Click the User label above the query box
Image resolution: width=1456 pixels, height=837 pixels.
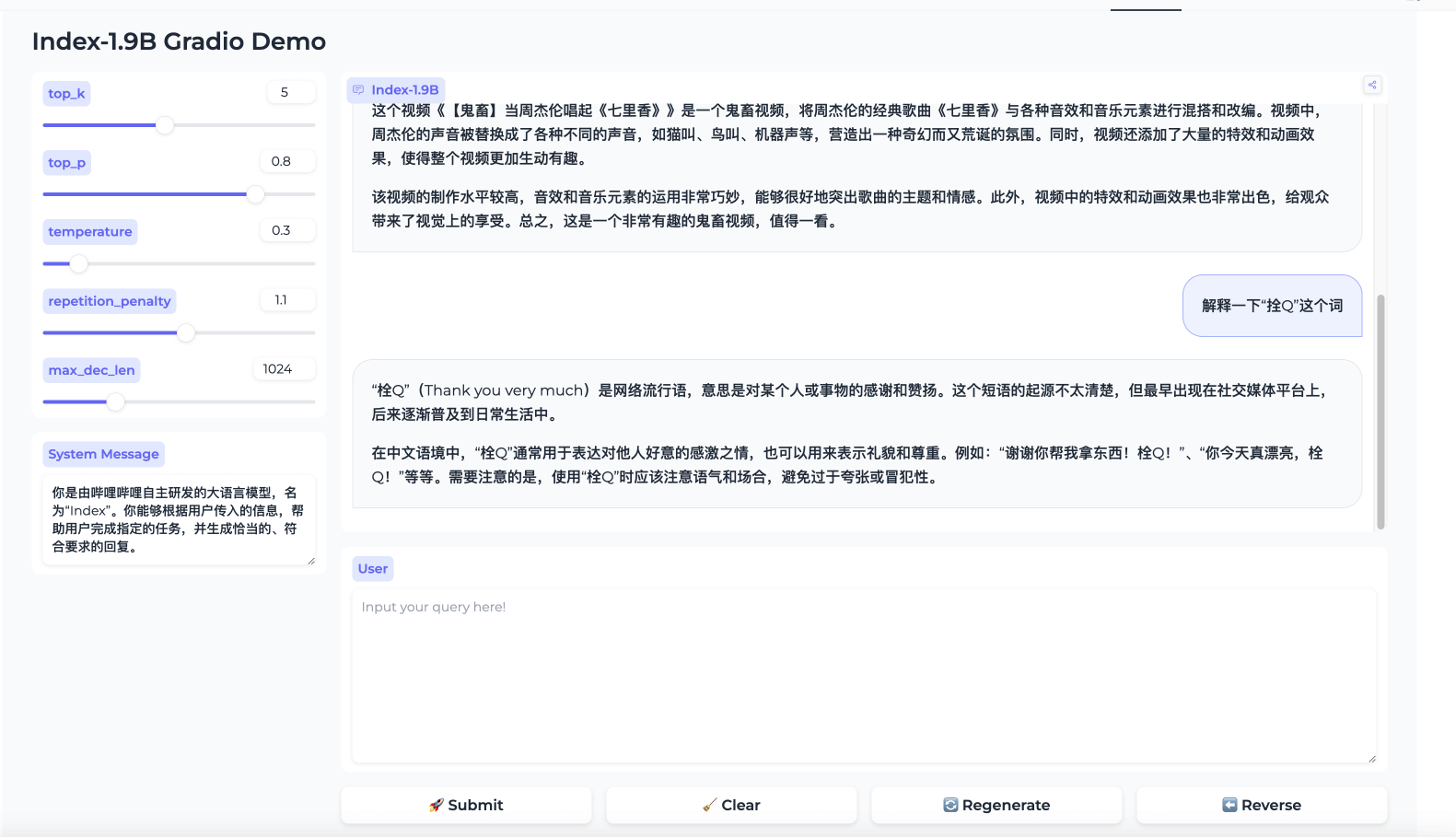pos(373,569)
